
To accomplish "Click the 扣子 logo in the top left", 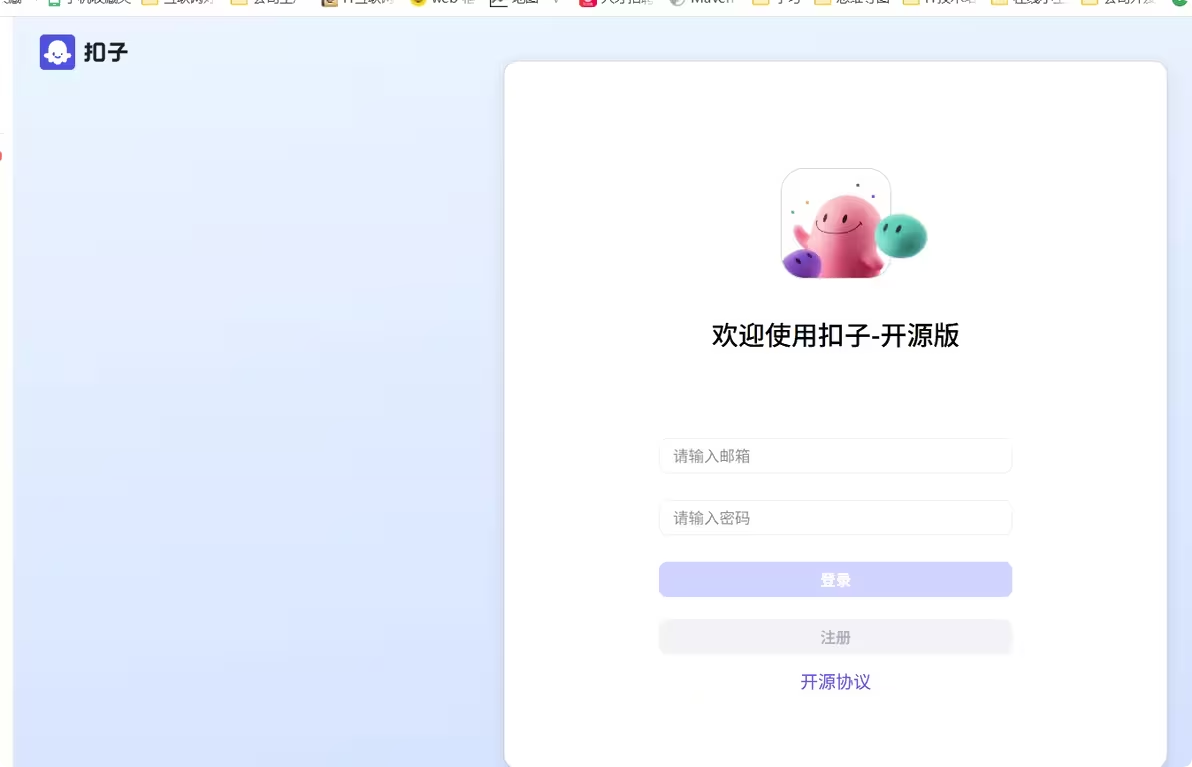I will [x=84, y=52].
